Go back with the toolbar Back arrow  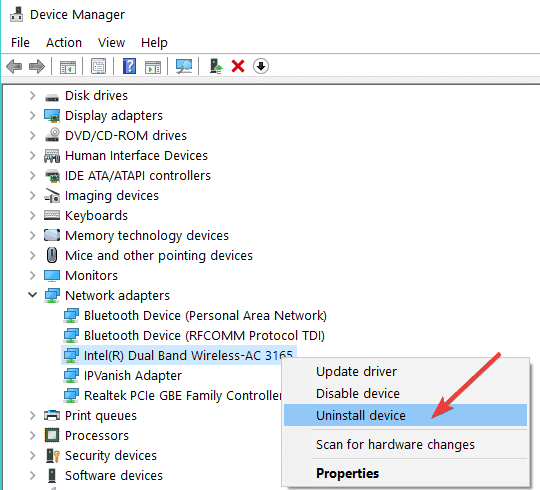click(14, 66)
